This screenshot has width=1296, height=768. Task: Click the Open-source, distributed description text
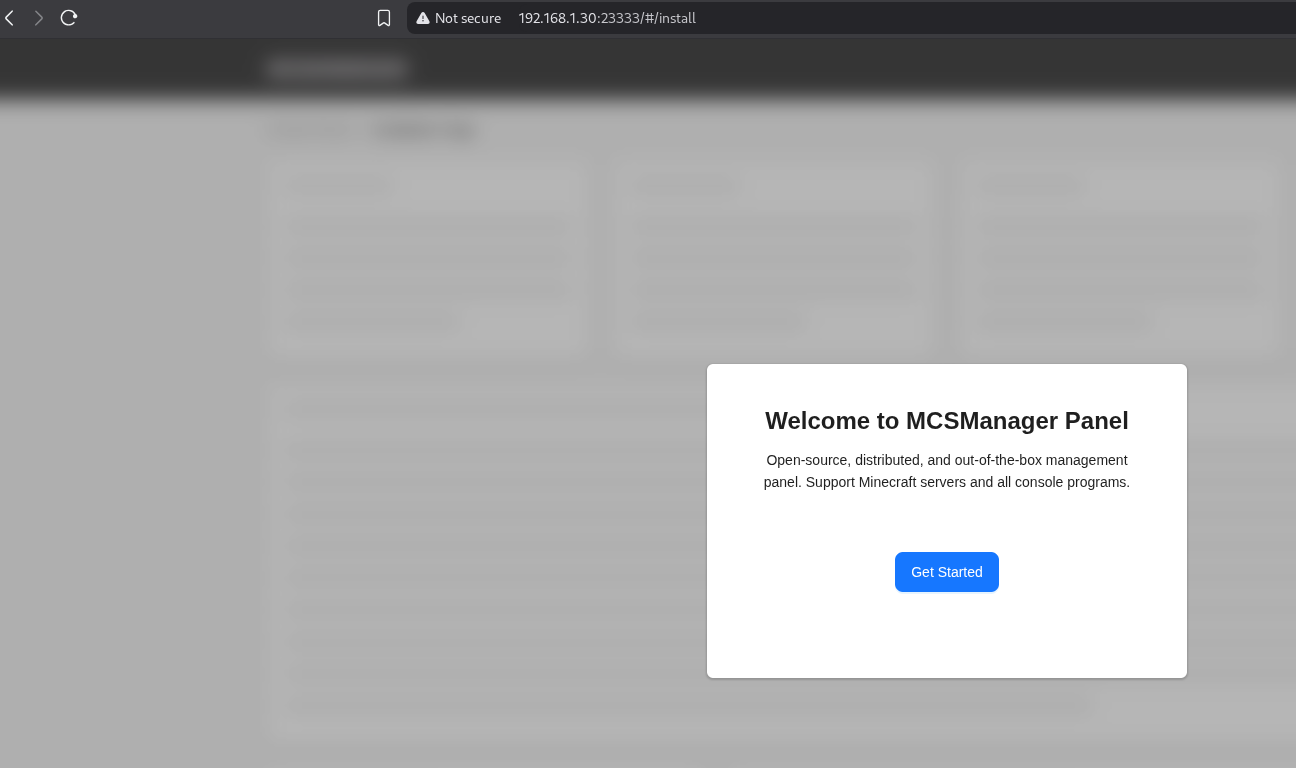tap(947, 471)
